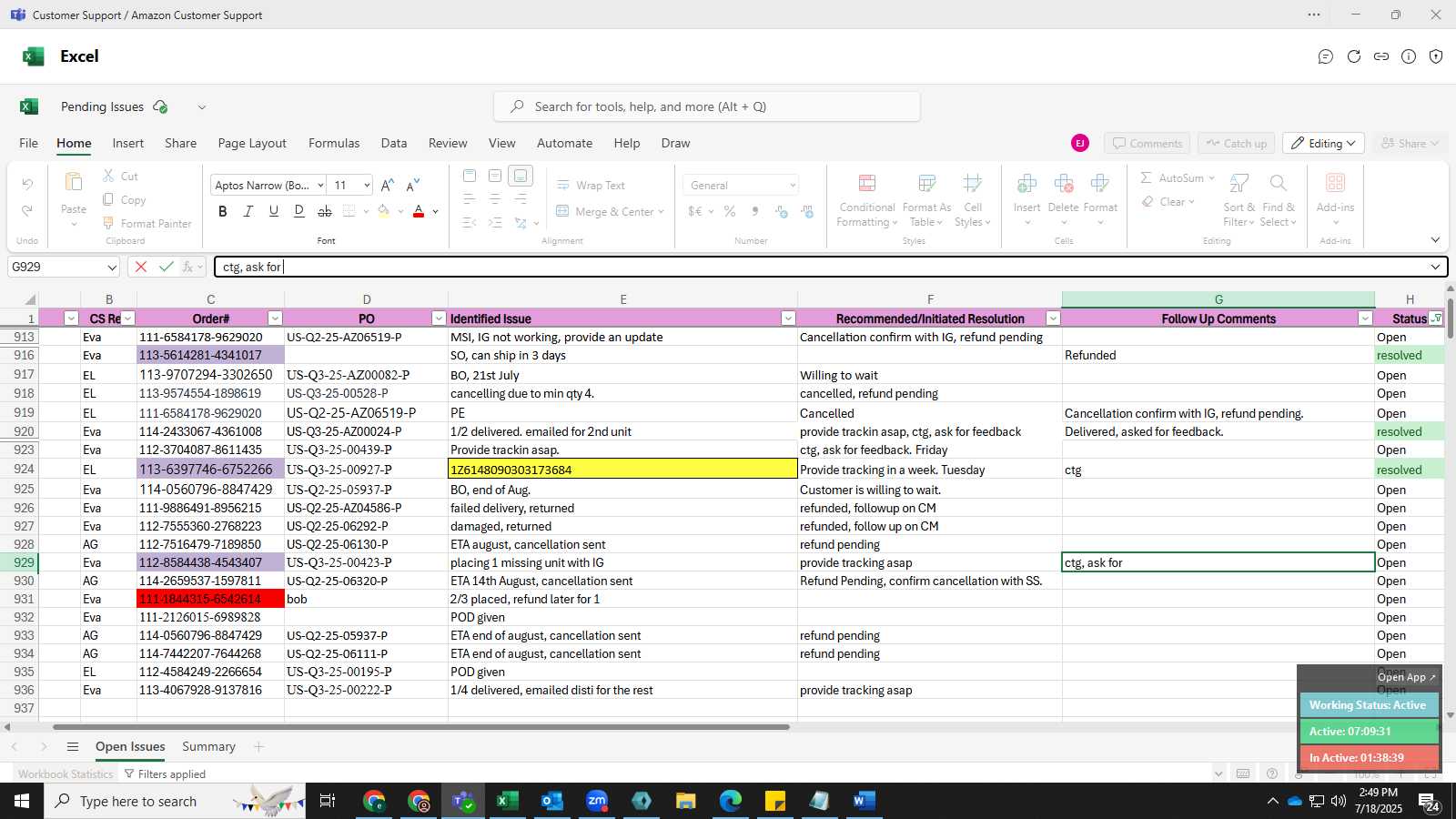The height and width of the screenshot is (819, 1456).
Task: Open Format As Table gallery
Action: coord(926,200)
